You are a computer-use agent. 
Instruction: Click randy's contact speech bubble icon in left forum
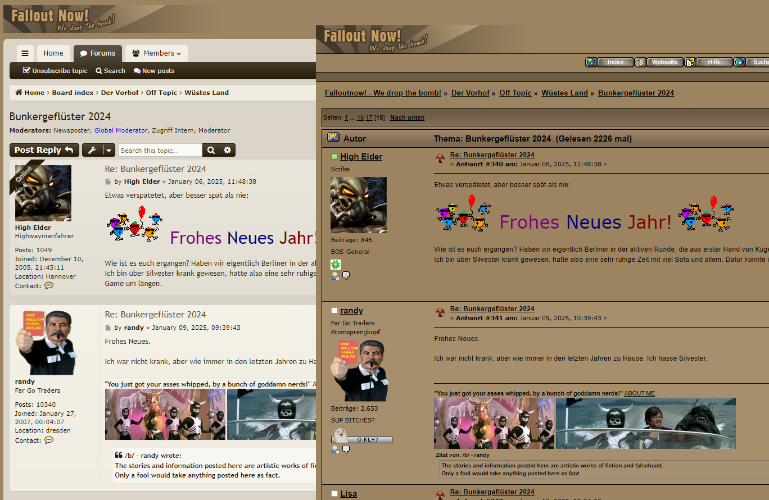click(x=49, y=440)
